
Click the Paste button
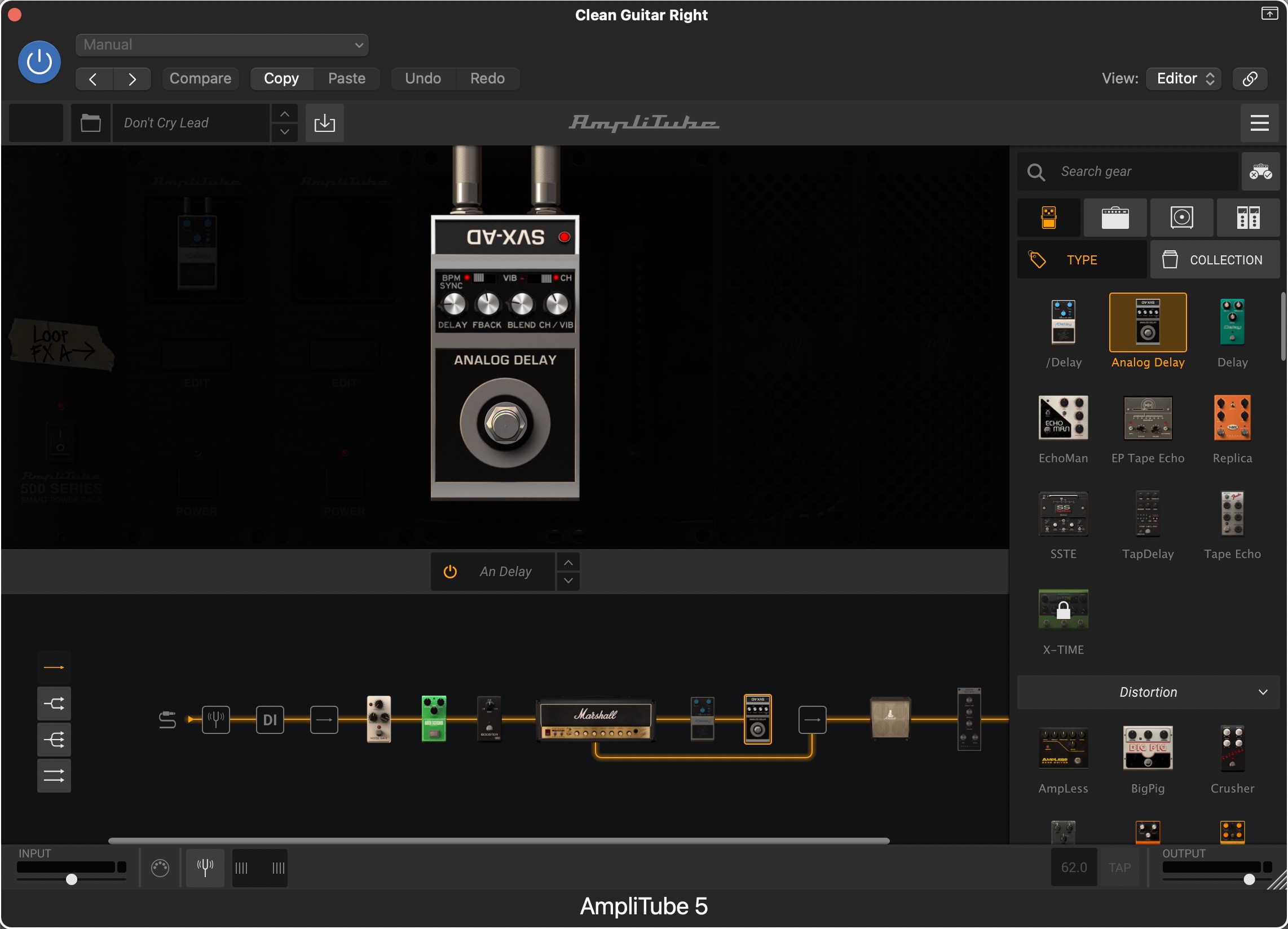click(346, 78)
